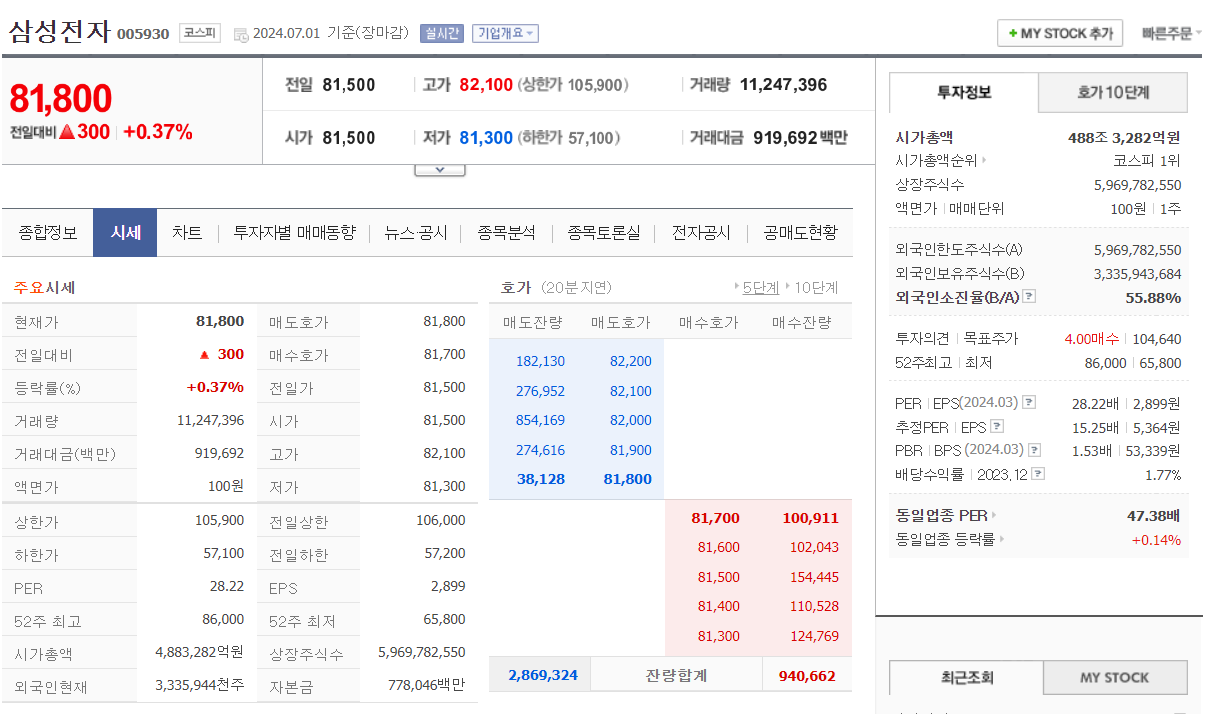Viewport: 1209px width, 714px height.
Task: Click the 삼성전자 stock name heading
Action: pyautogui.click(x=59, y=31)
